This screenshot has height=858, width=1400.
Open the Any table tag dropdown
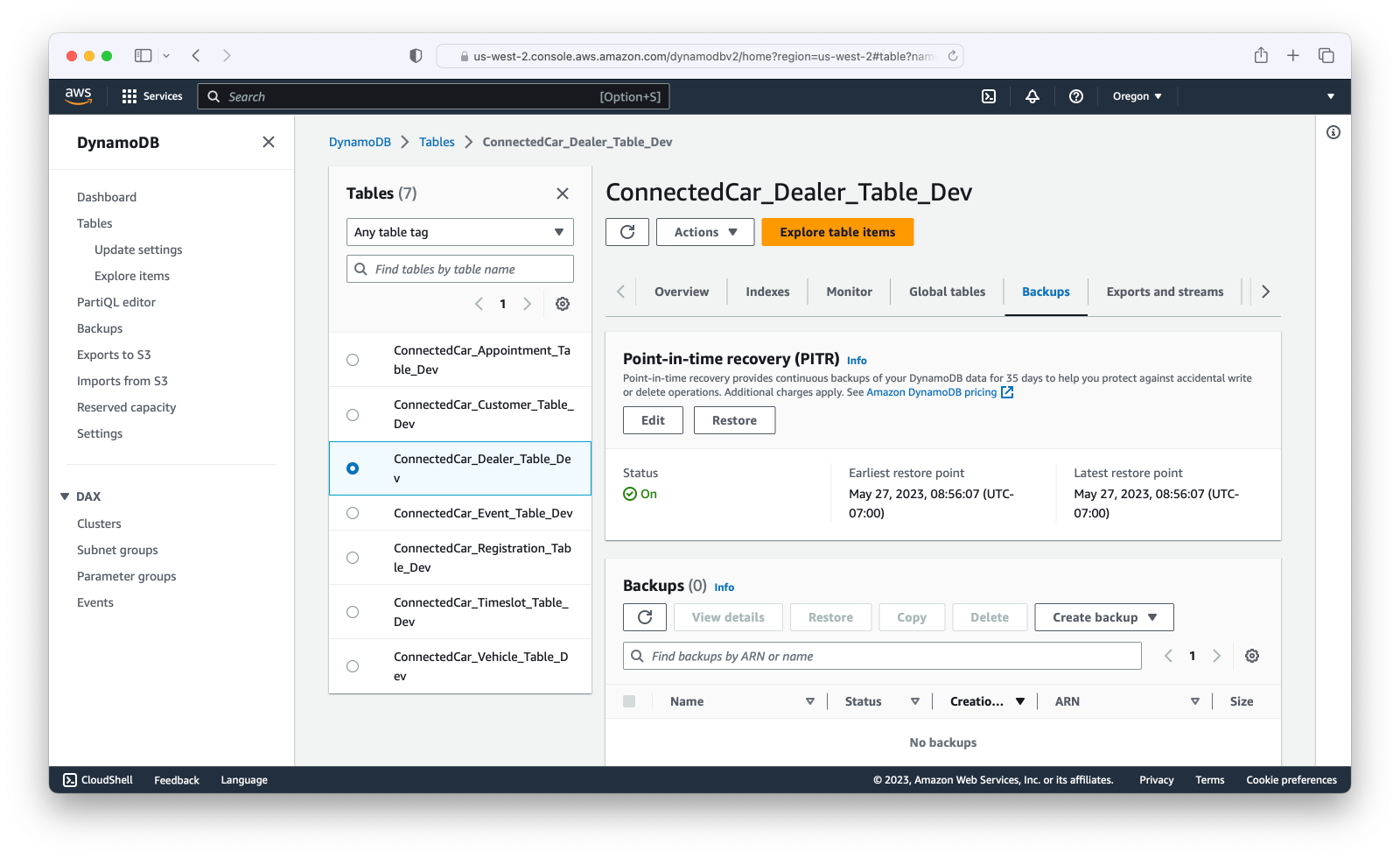point(460,232)
